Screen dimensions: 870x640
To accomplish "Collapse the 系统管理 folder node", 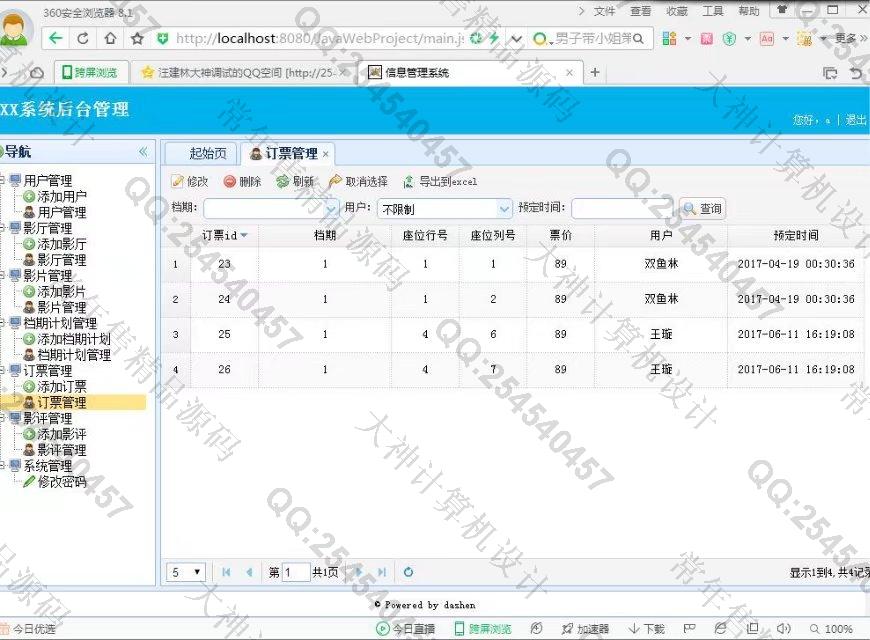I will point(2,466).
